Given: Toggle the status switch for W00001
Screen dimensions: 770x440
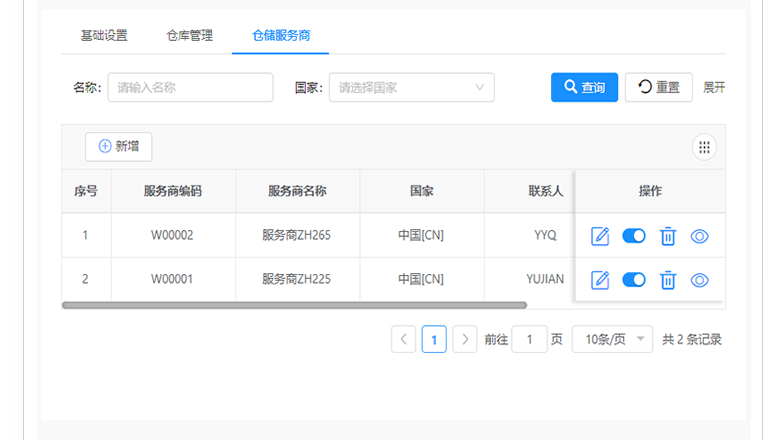Looking at the screenshot, I should coord(634,280).
